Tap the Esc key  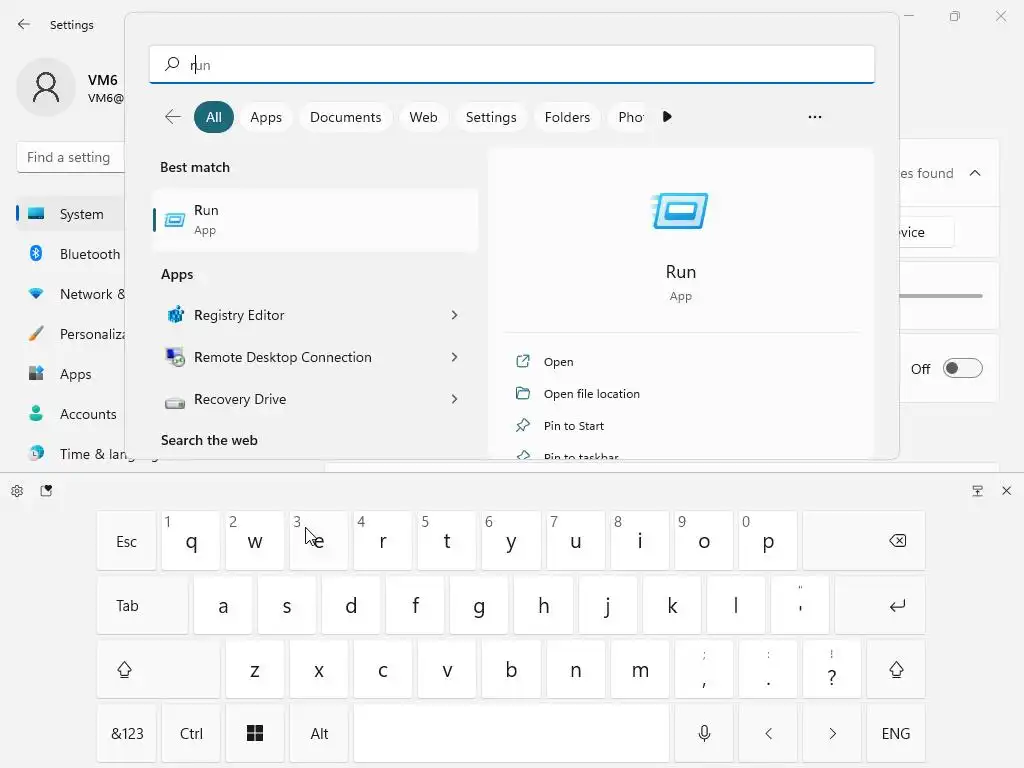tap(127, 541)
